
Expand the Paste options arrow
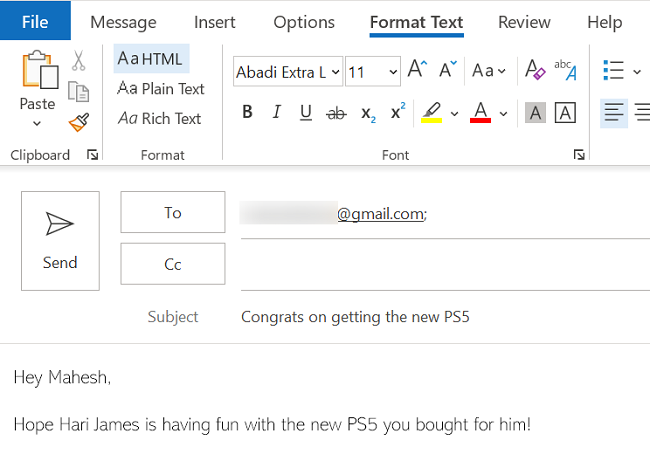point(37,124)
